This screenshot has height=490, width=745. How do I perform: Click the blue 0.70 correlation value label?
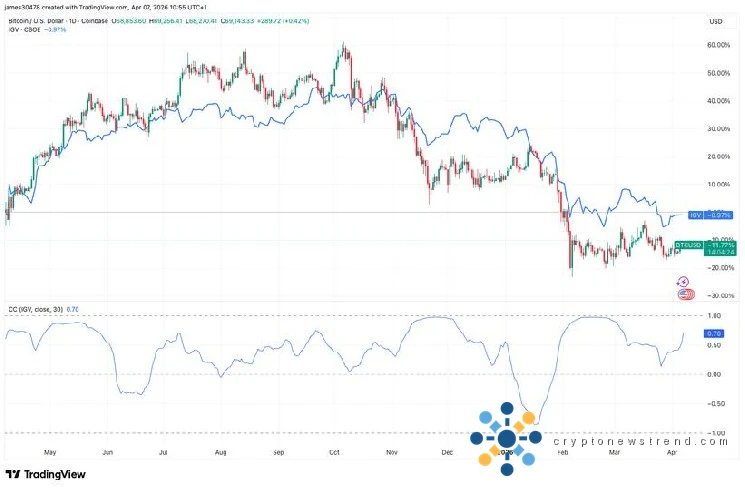point(714,332)
